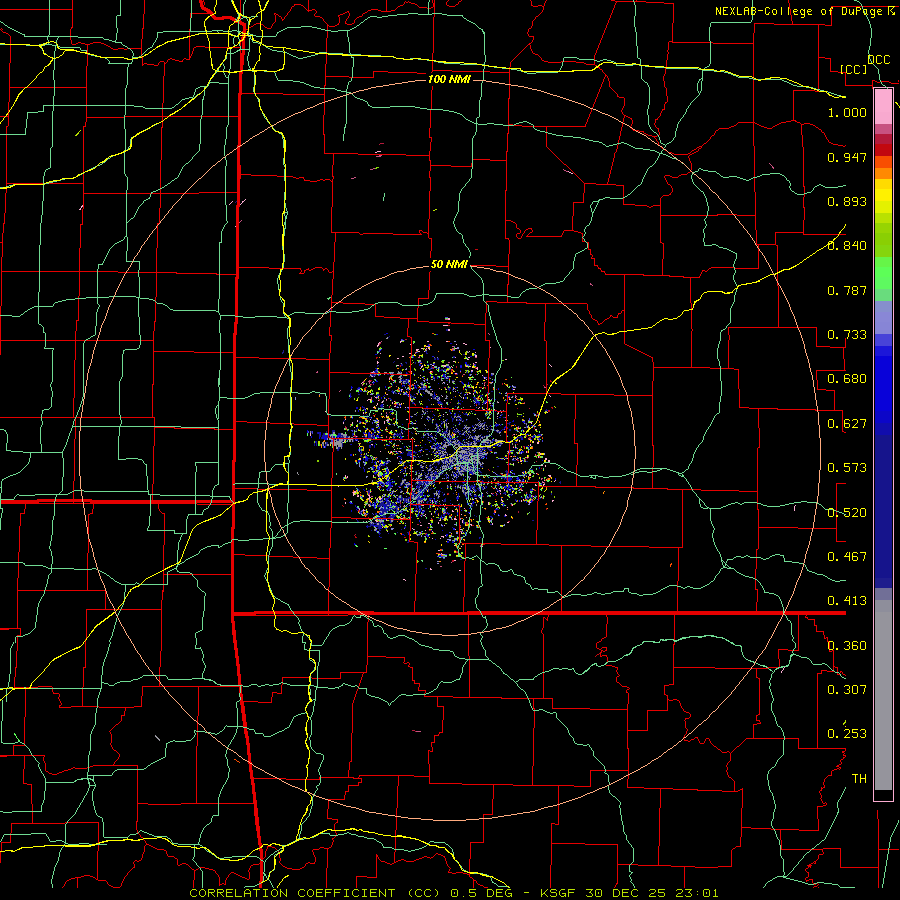Select the 0.893 legend value
The height and width of the screenshot is (900, 900).
[x=847, y=201]
